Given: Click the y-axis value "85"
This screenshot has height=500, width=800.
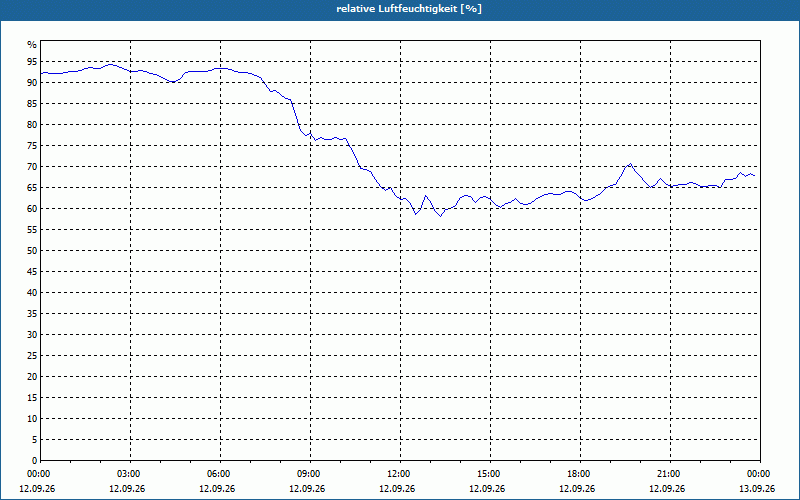Looking at the screenshot, I should click(x=32, y=104).
